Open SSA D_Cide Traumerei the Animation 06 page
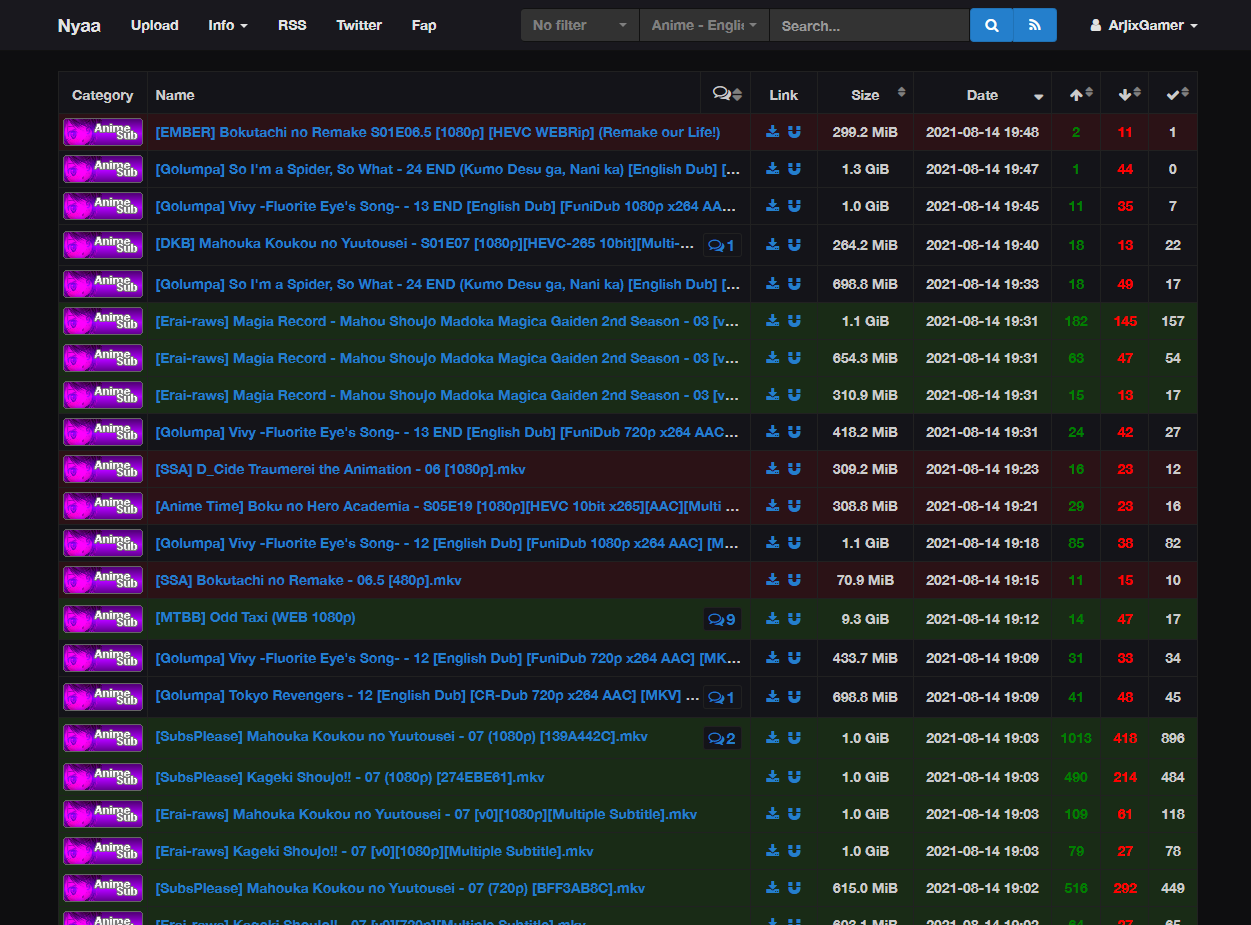This screenshot has width=1251, height=925. click(340, 469)
